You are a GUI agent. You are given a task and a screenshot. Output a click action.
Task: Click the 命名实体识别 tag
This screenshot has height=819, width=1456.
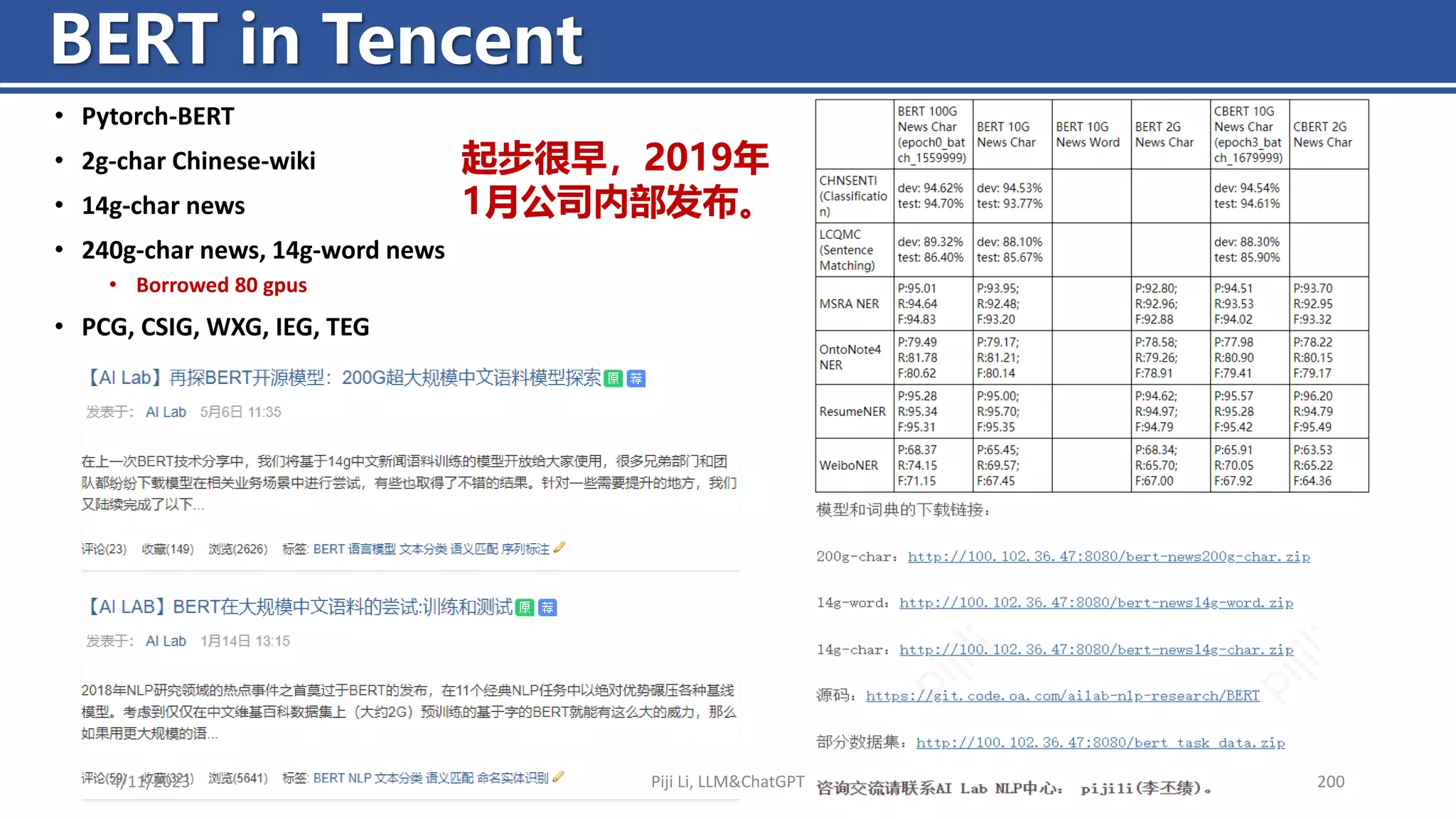[x=513, y=778]
